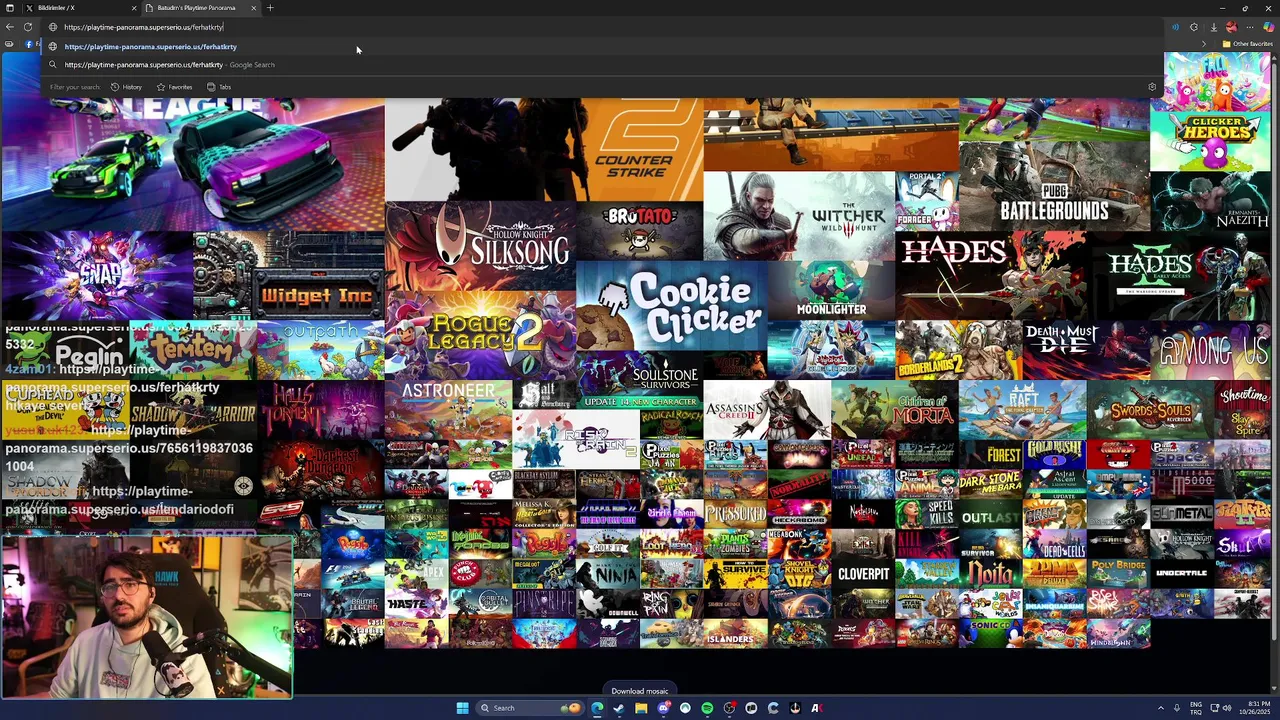The height and width of the screenshot is (720, 1280).
Task: Click The Witcher Wild Hunt tile
Action: pos(799,216)
